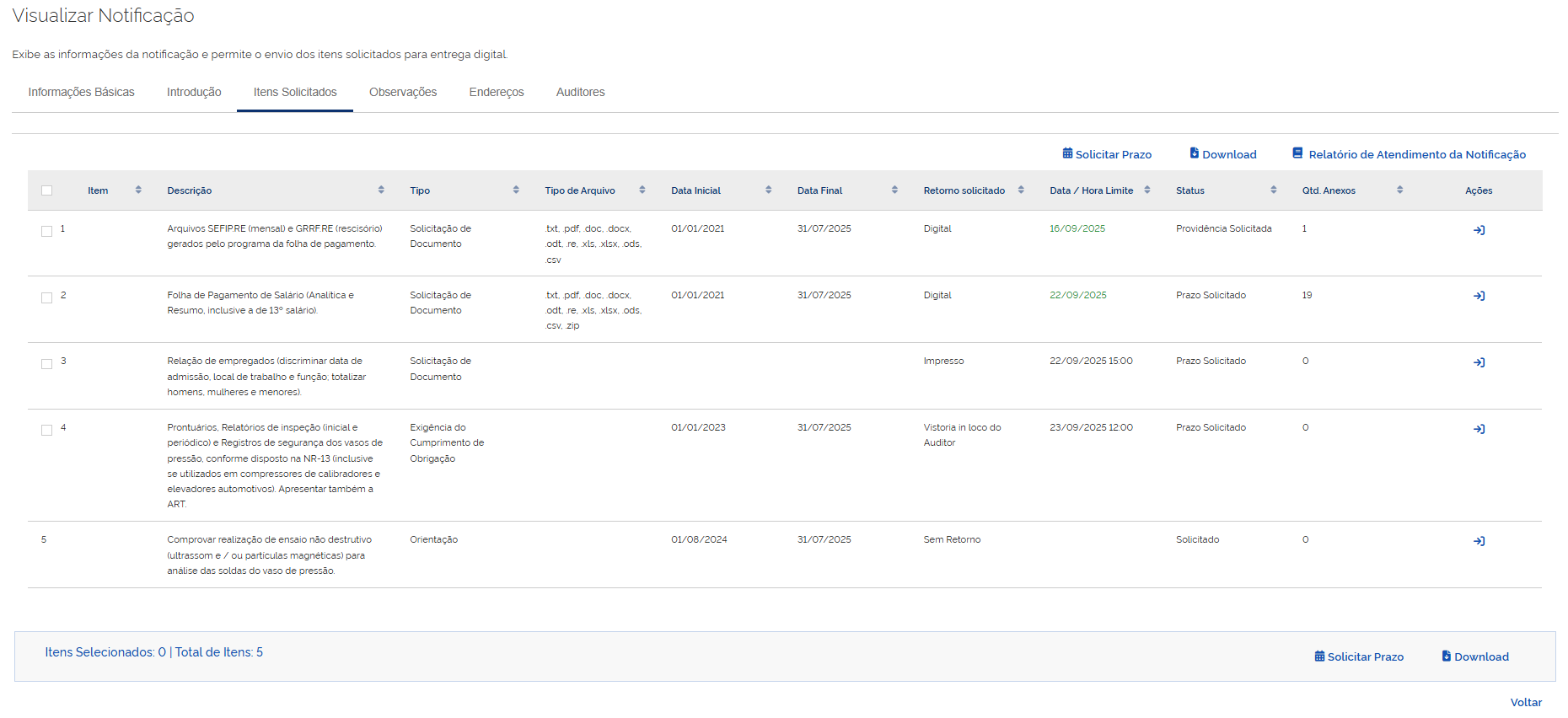The width and height of the screenshot is (1568, 718).
Task: Open the Introdução tab
Action: pos(194,92)
